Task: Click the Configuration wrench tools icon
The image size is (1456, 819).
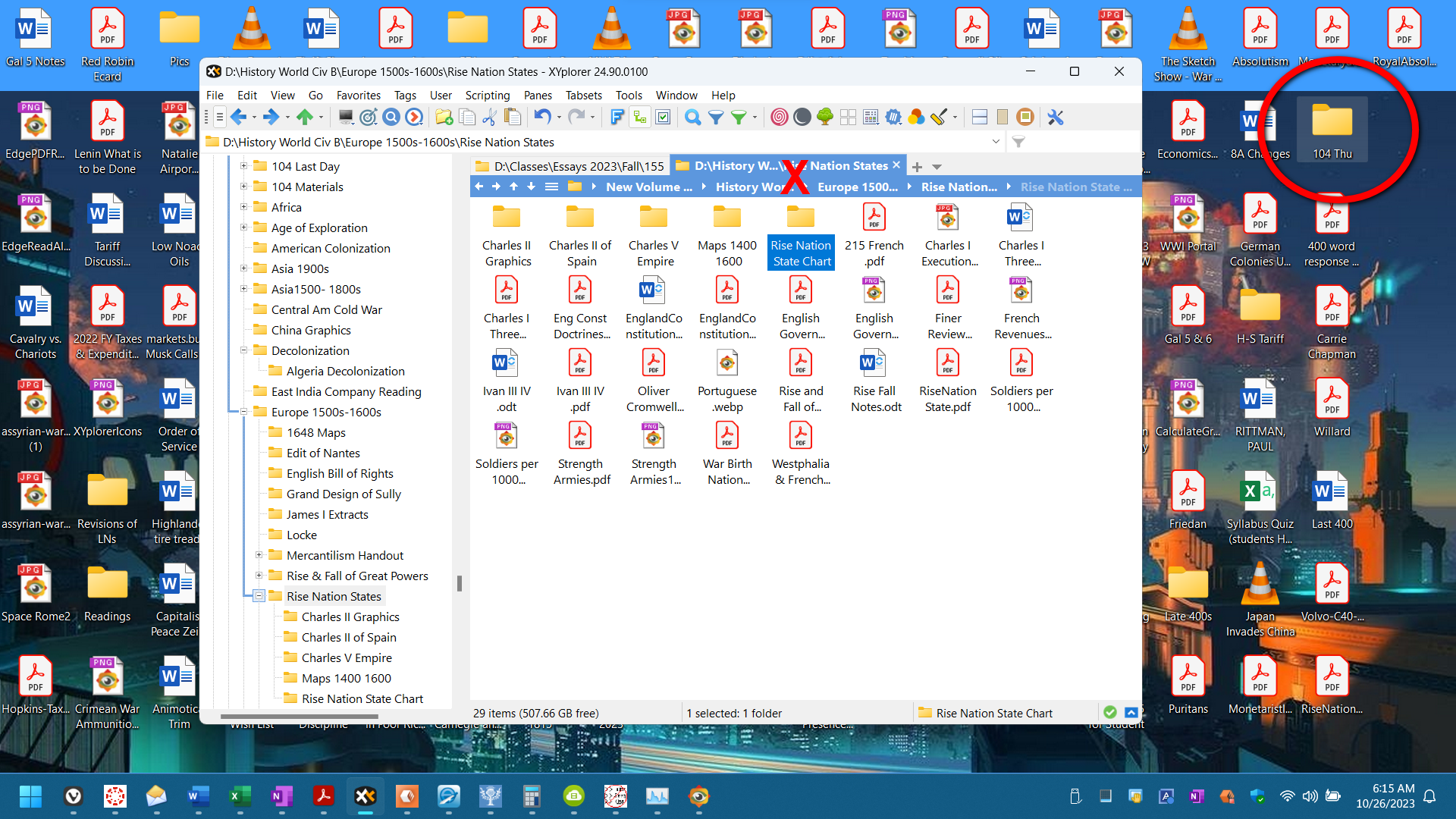Action: point(1056,117)
